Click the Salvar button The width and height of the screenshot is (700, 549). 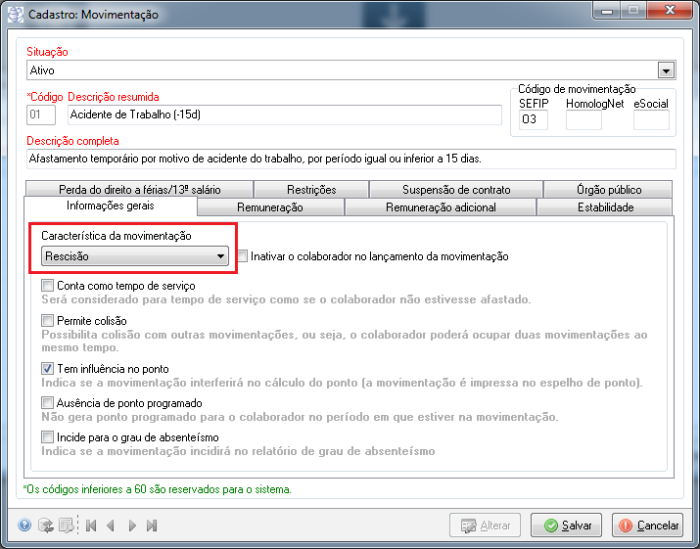567,525
